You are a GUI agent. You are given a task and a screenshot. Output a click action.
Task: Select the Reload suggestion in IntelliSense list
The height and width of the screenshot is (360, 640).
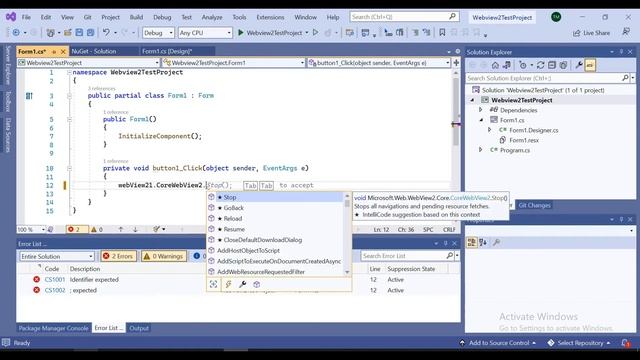pyautogui.click(x=276, y=218)
